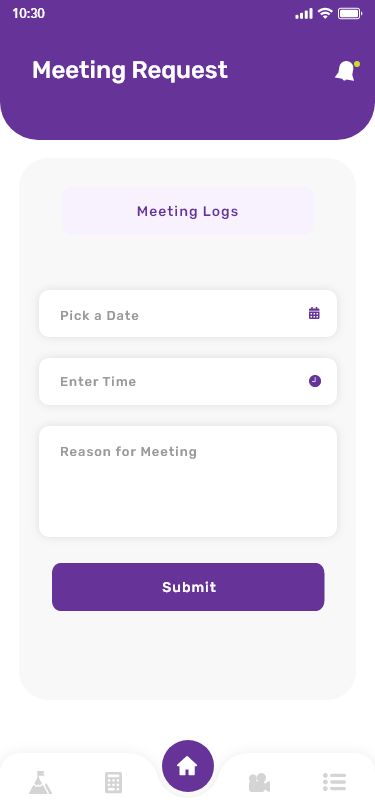Open the list menu tab in bottom bar

(x=334, y=782)
